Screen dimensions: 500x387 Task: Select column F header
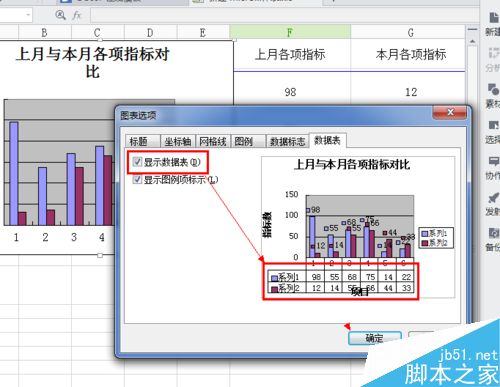tap(290, 32)
